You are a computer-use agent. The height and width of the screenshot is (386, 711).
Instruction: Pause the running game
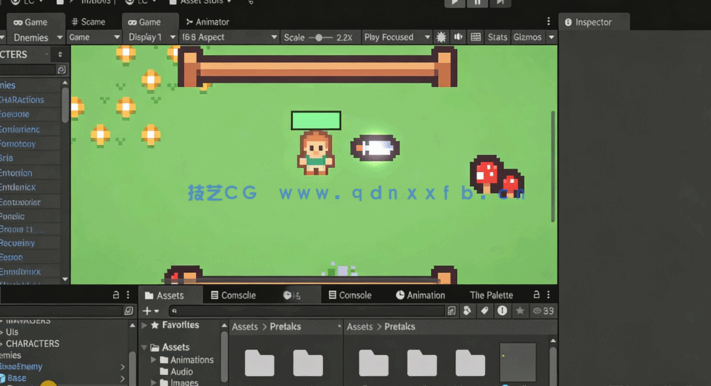(477, 2)
